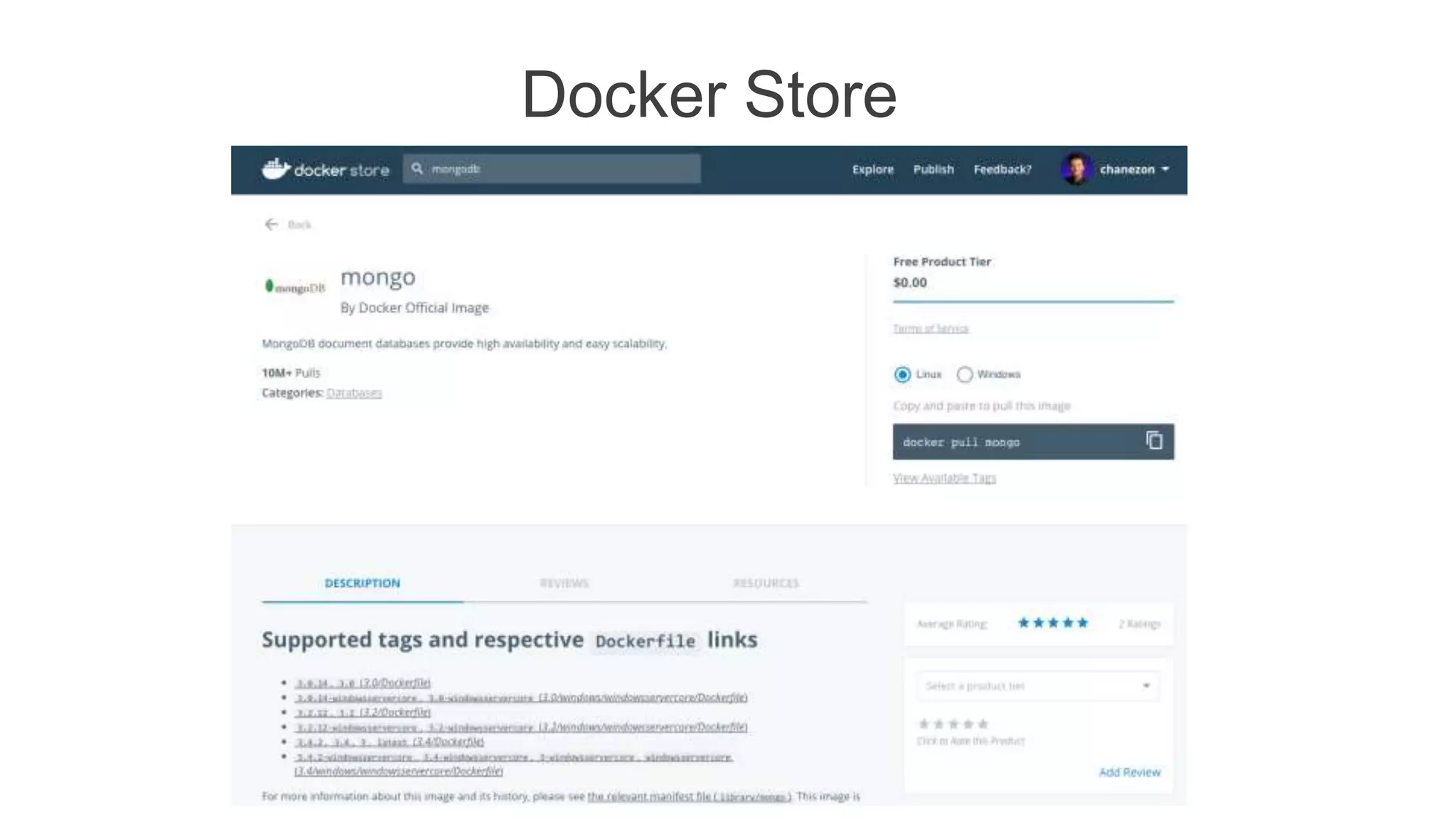Click the mongoDB logo image
Image resolution: width=1456 pixels, height=819 pixels.
point(294,287)
